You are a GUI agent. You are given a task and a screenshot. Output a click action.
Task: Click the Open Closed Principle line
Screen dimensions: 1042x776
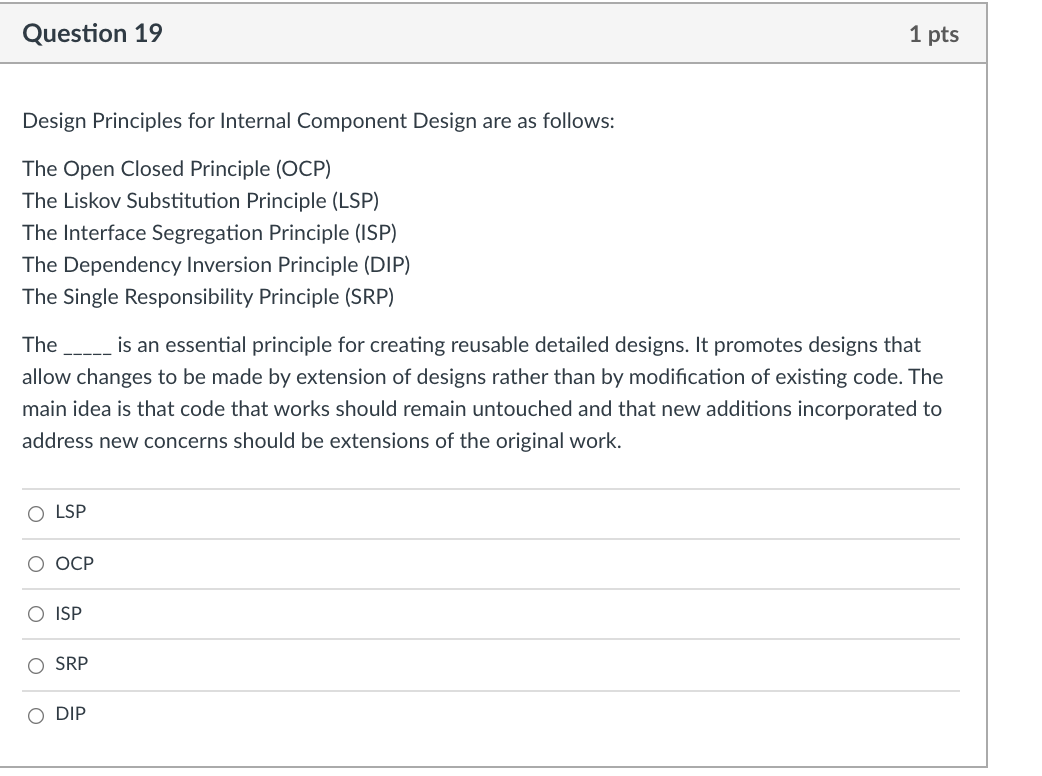click(x=176, y=168)
